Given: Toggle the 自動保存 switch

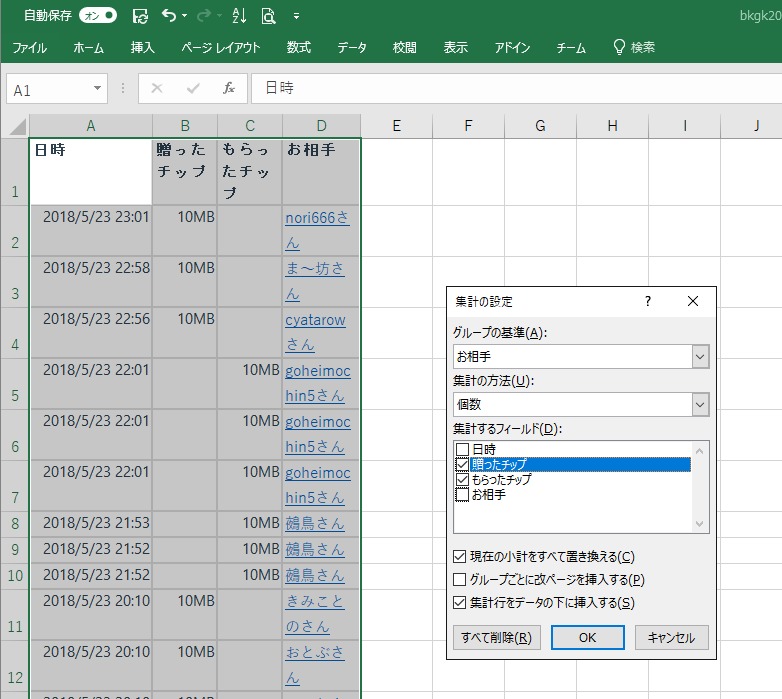Looking at the screenshot, I should [98, 16].
